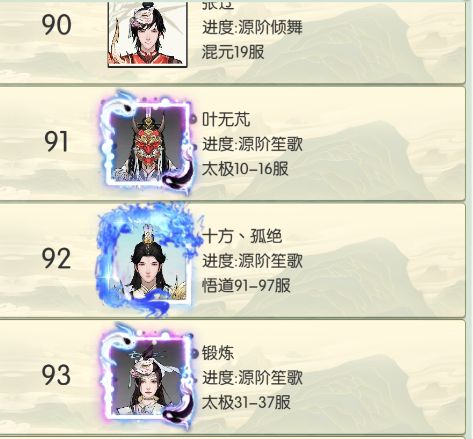Open the rank 90 player's red-robed avatar
473x439 pixels.
click(x=147, y=33)
